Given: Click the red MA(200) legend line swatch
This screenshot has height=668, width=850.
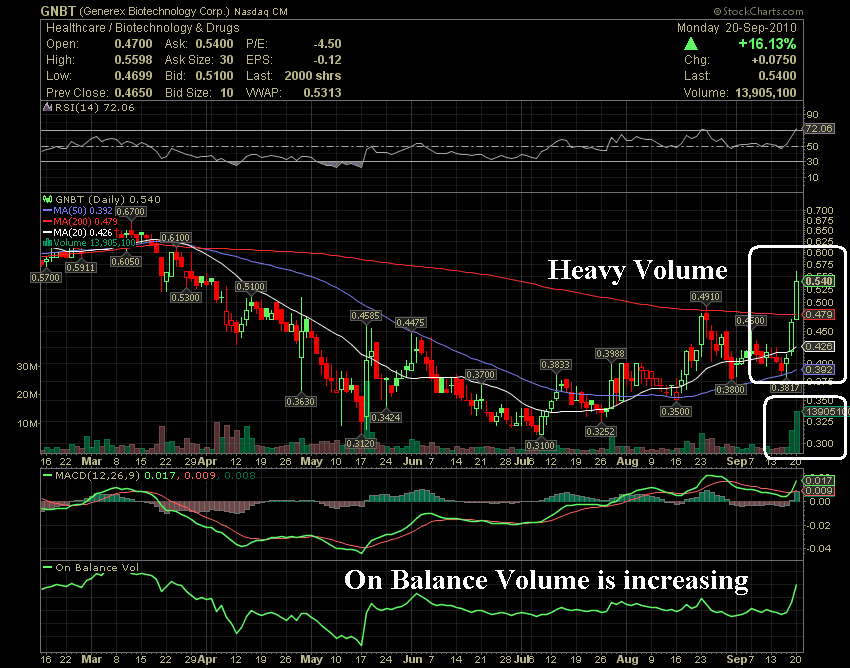Looking at the screenshot, I should click(x=47, y=221).
